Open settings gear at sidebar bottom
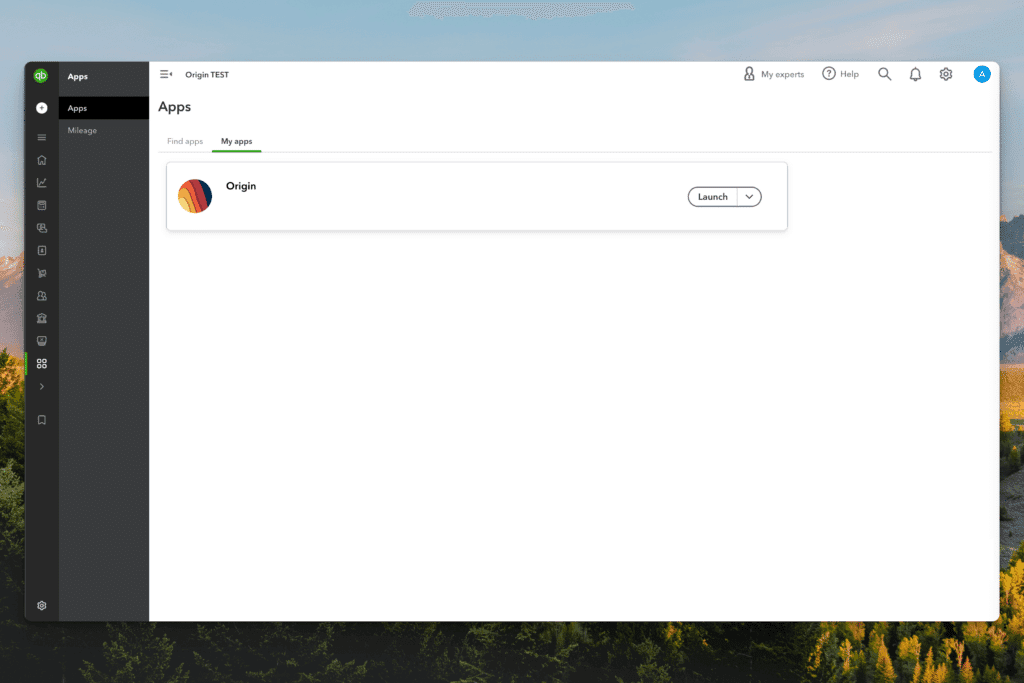The image size is (1024, 683). coord(42,605)
